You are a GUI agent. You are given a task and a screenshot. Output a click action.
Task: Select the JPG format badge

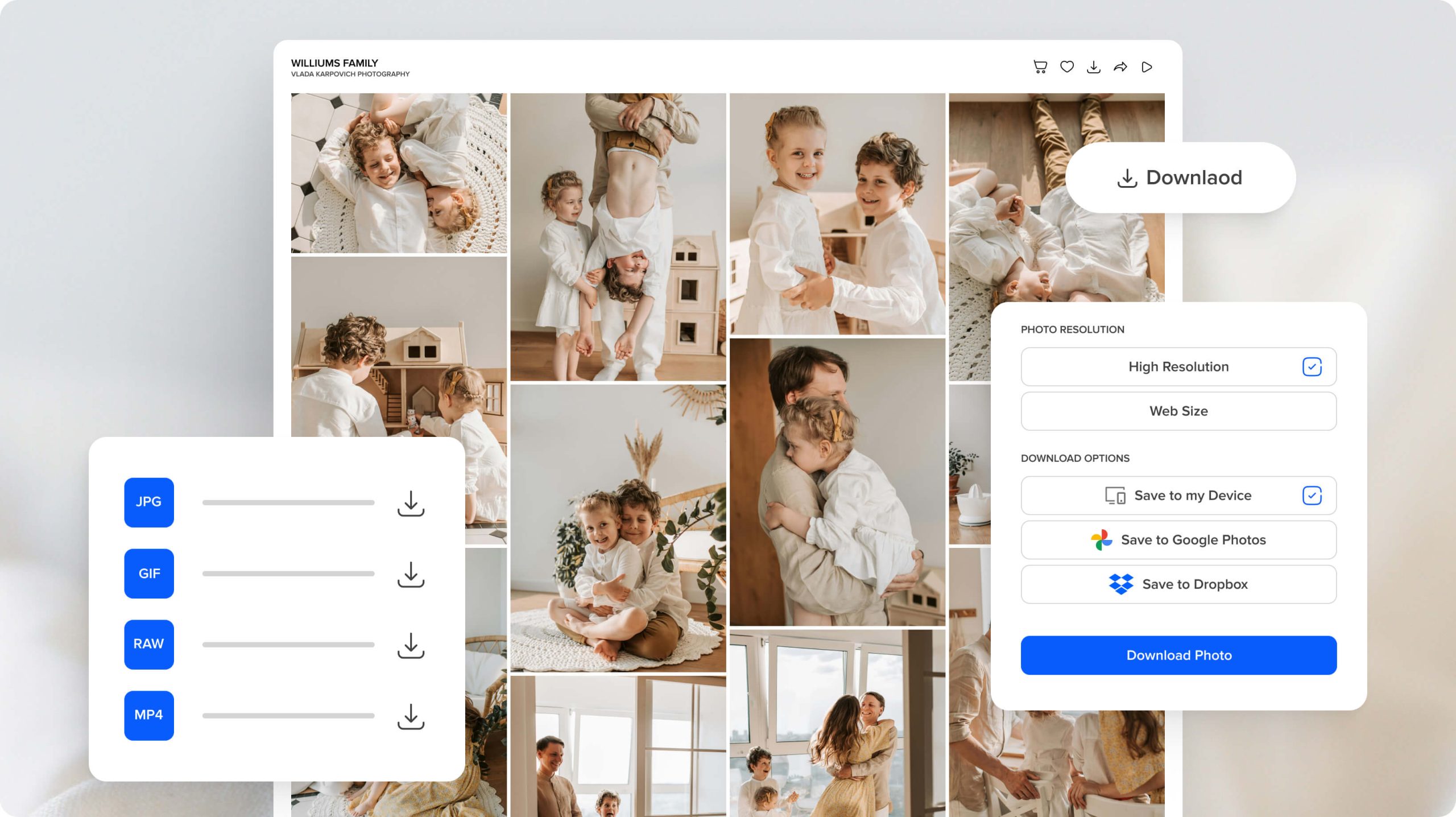tap(149, 502)
